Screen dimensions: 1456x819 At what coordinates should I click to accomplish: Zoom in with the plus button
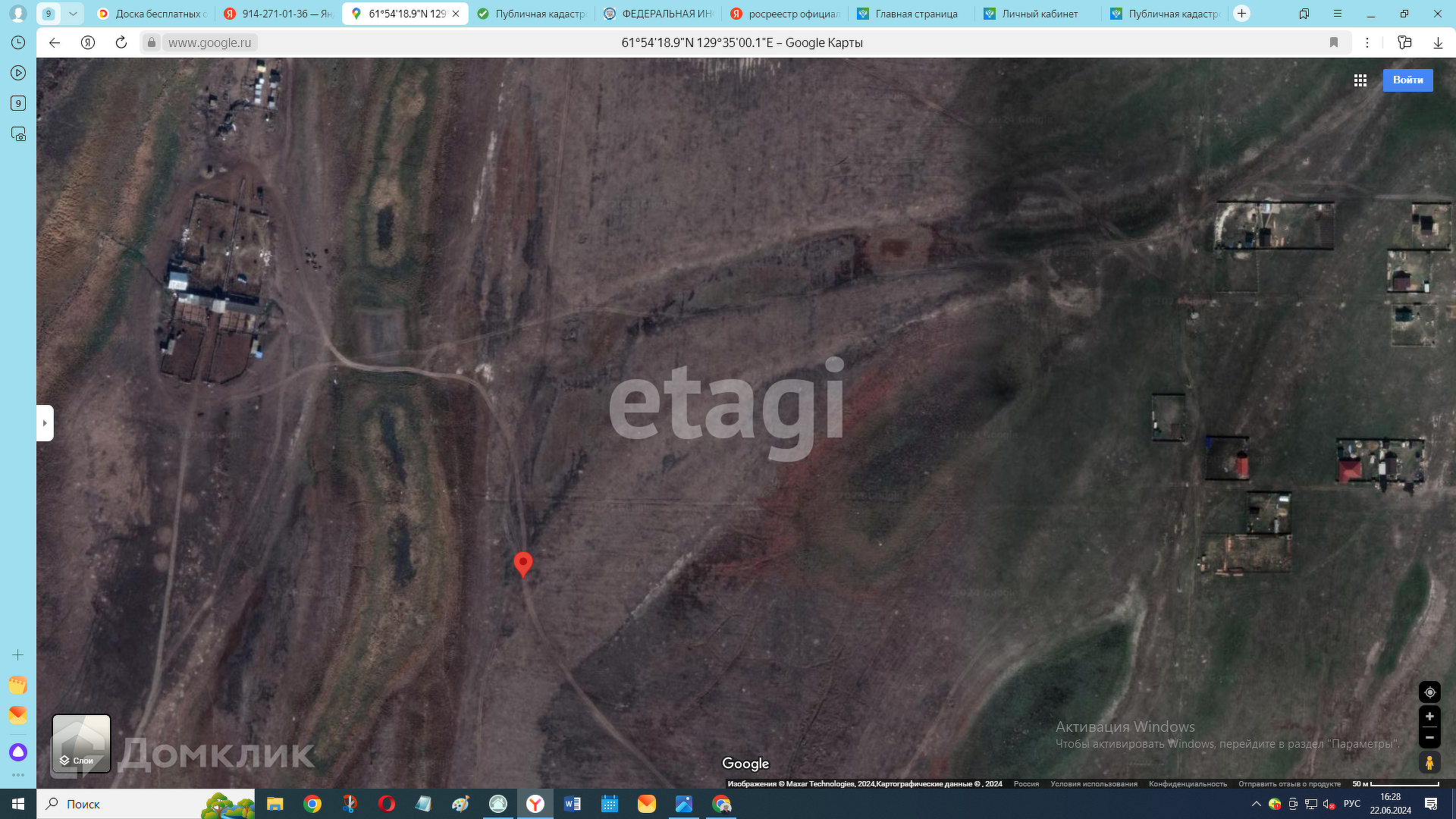pos(1429,717)
